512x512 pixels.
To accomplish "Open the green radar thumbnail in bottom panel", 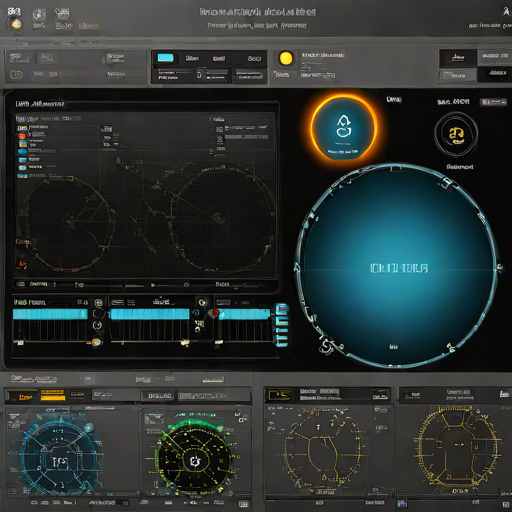I will point(195,454).
